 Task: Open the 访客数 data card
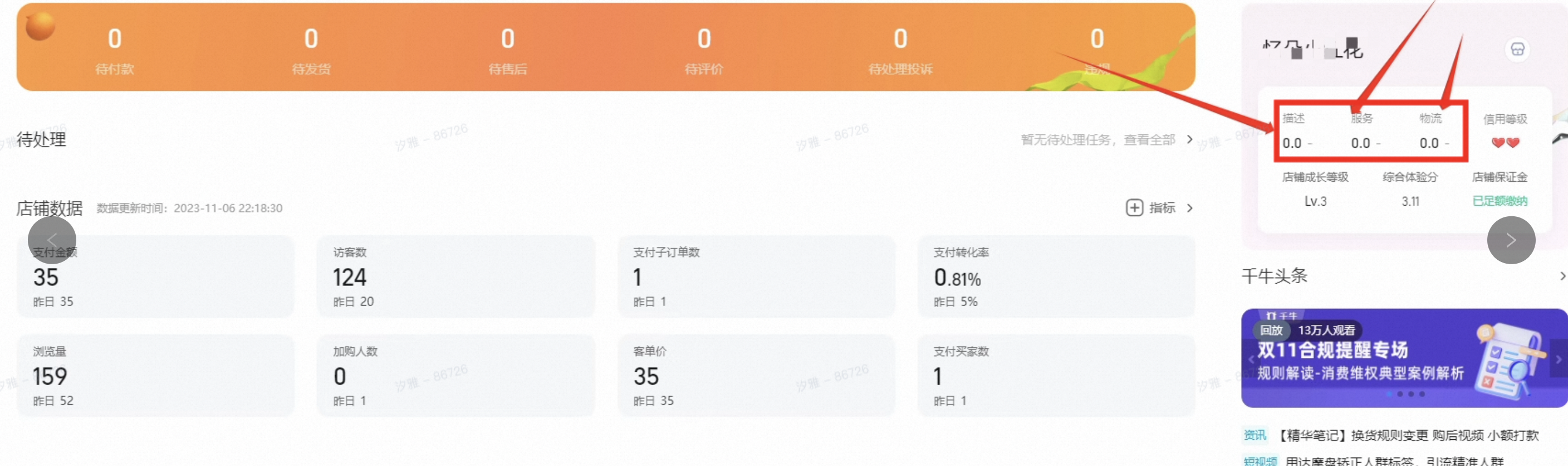tap(455, 276)
